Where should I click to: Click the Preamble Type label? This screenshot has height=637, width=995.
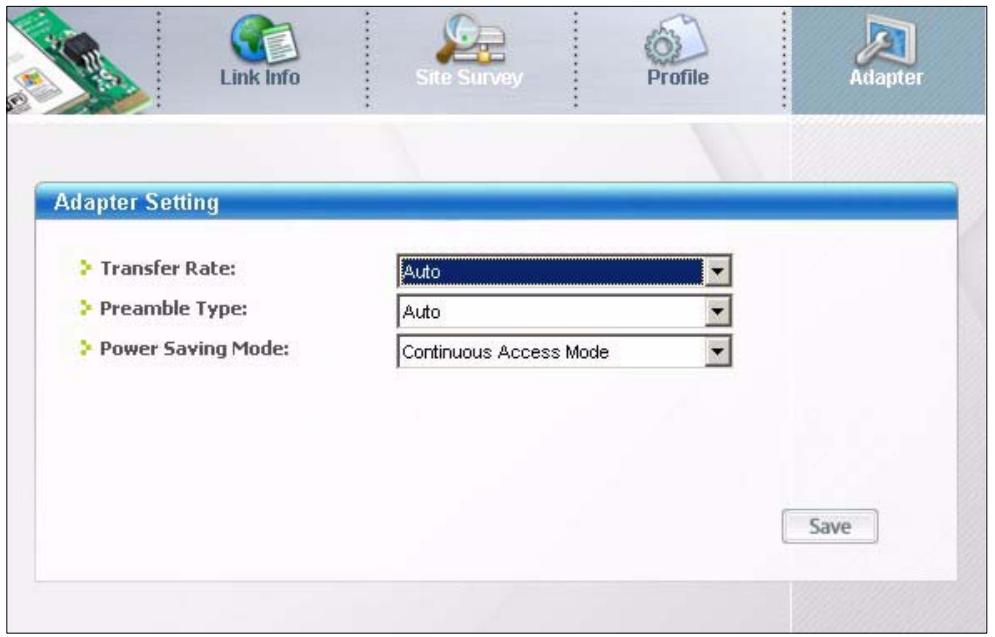tap(174, 308)
